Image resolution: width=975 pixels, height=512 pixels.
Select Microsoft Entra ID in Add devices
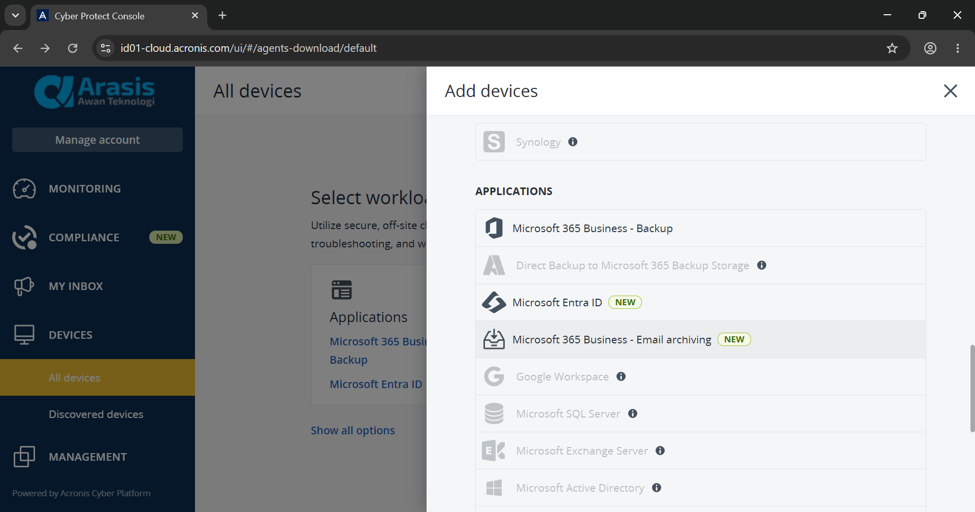701,302
